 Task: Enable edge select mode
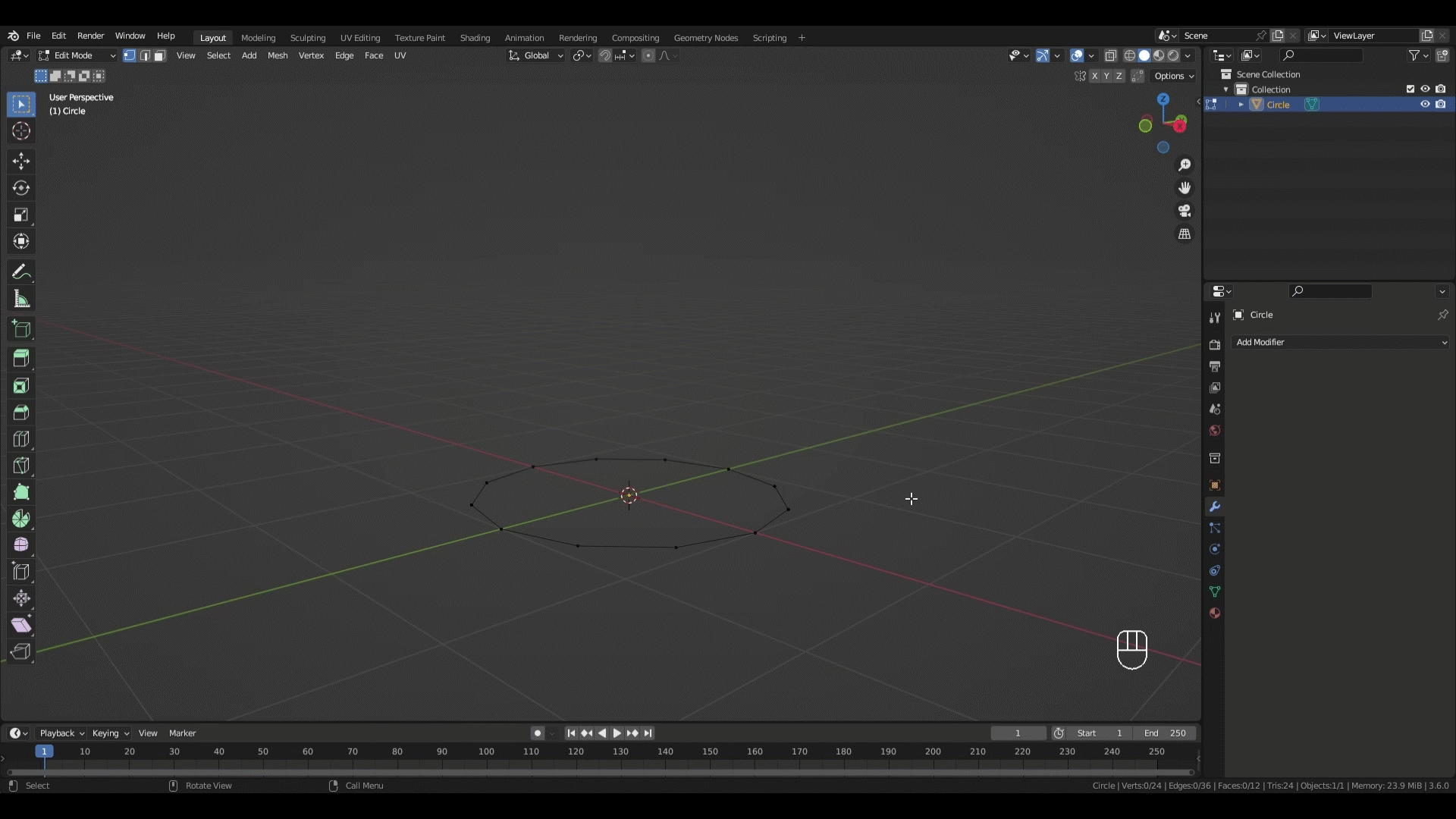(145, 55)
